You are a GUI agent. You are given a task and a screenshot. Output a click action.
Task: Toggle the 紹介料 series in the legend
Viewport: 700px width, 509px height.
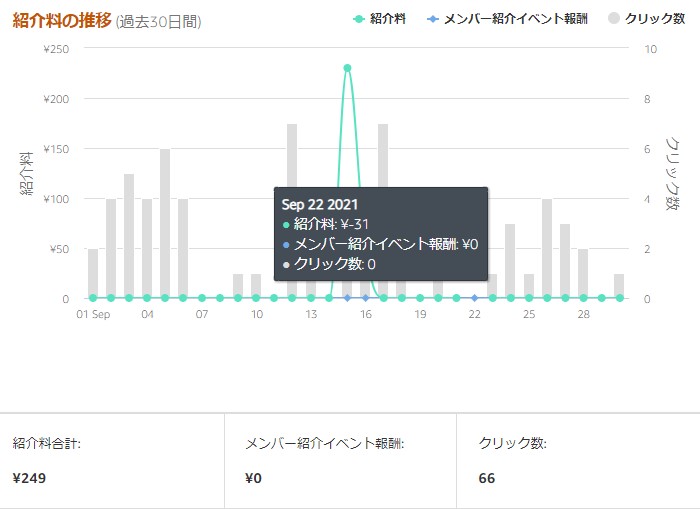tap(379, 19)
